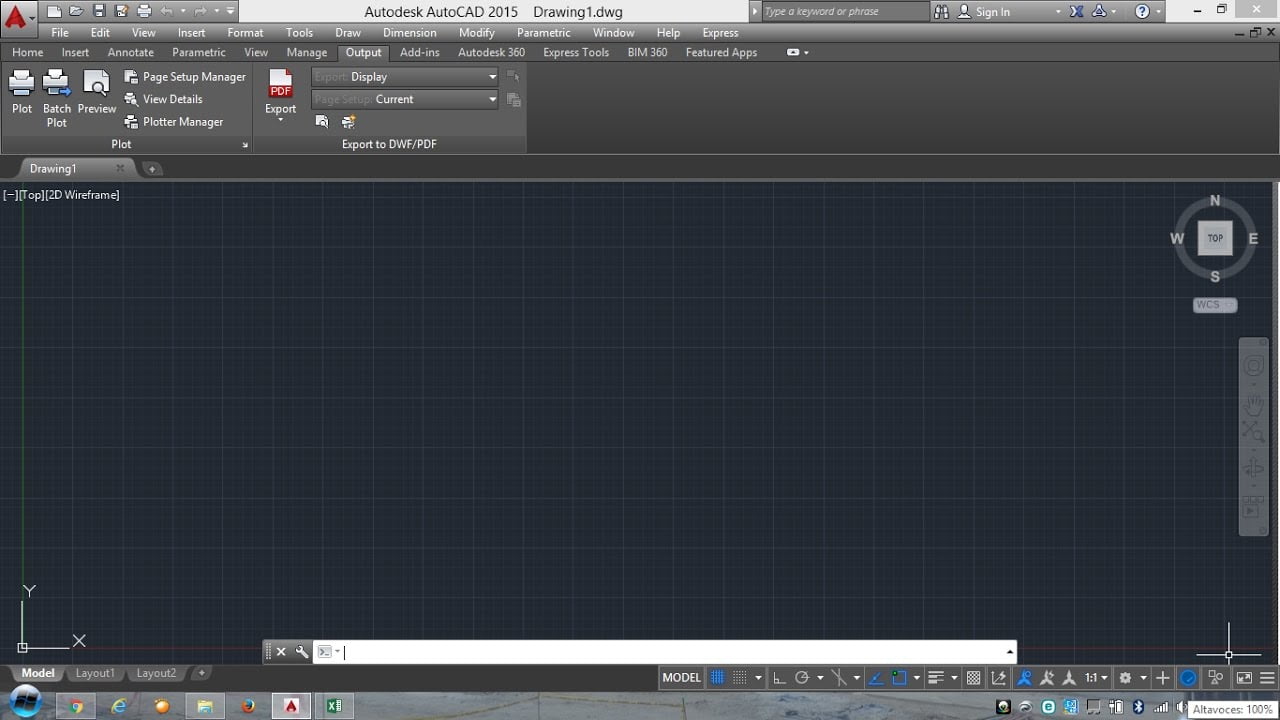Open the WCS dropdown under the ViewCube

1215,305
